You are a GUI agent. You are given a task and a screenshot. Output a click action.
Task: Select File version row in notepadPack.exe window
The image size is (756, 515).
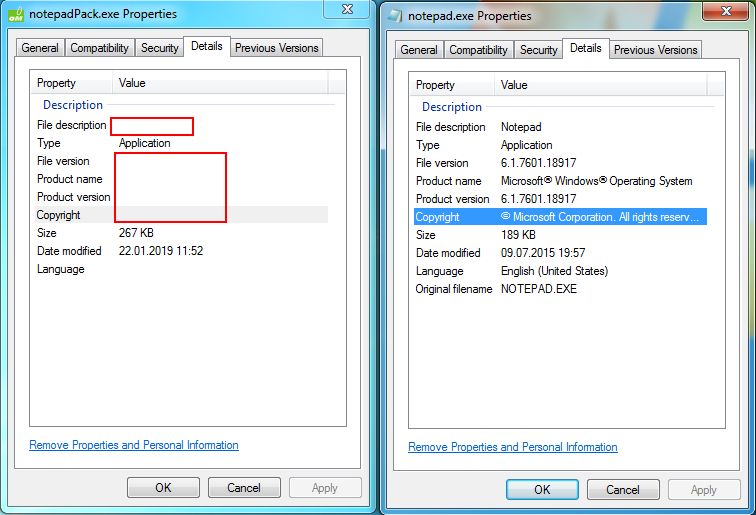tap(180, 161)
